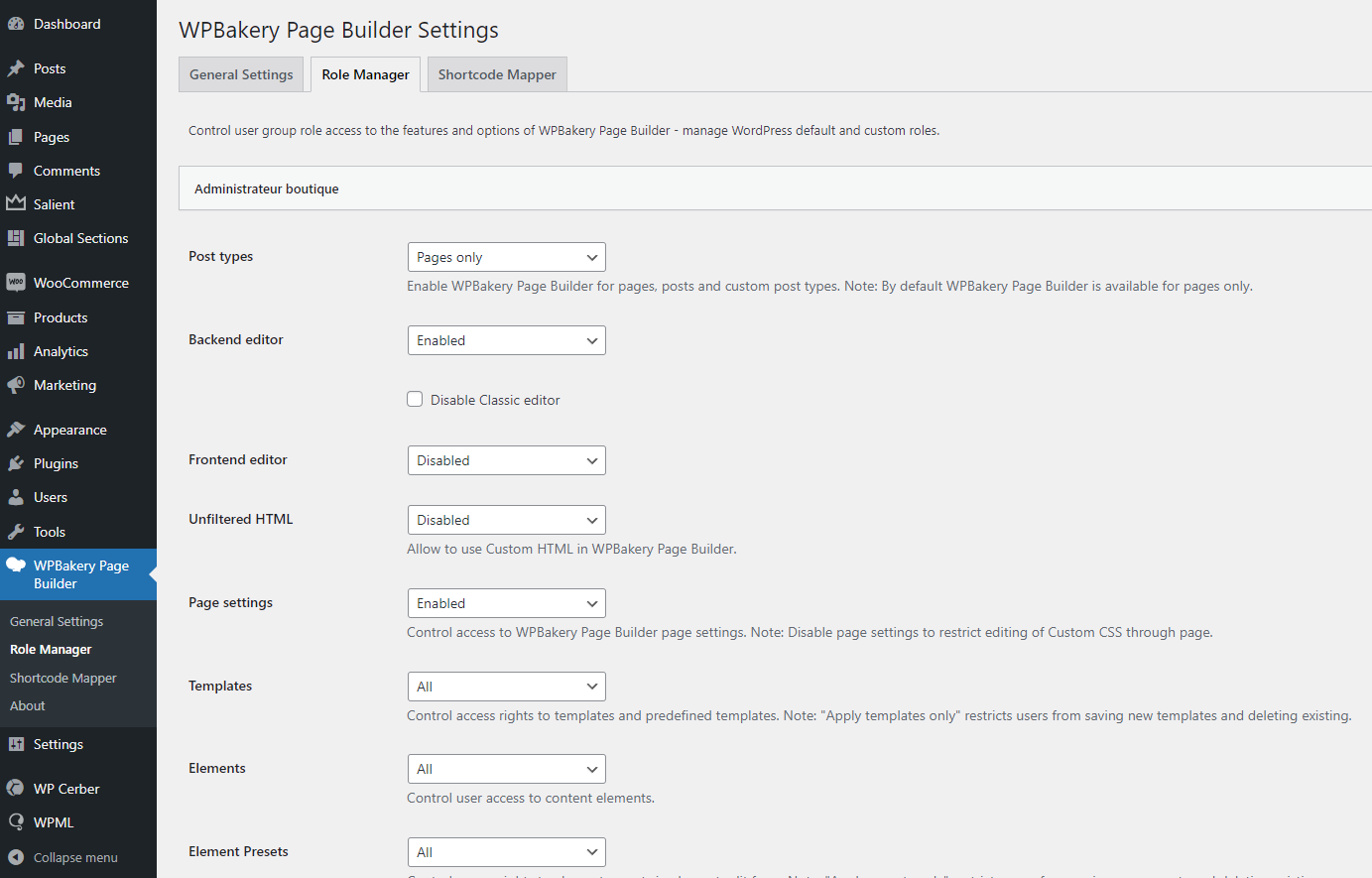
Task: Click the Appearance paintbrush icon
Action: point(16,430)
